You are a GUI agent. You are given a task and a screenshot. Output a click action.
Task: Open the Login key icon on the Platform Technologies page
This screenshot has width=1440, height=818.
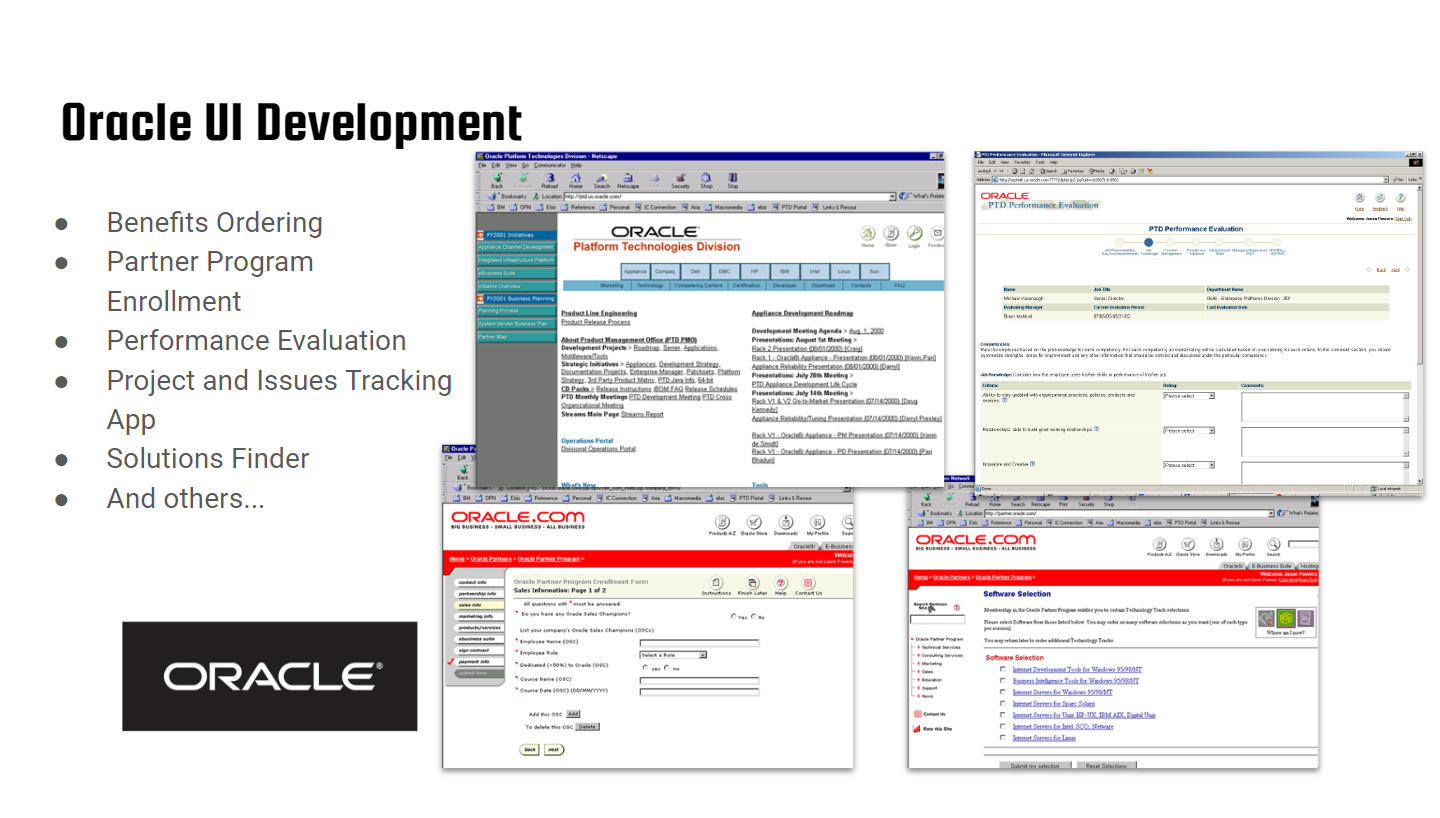(x=914, y=235)
